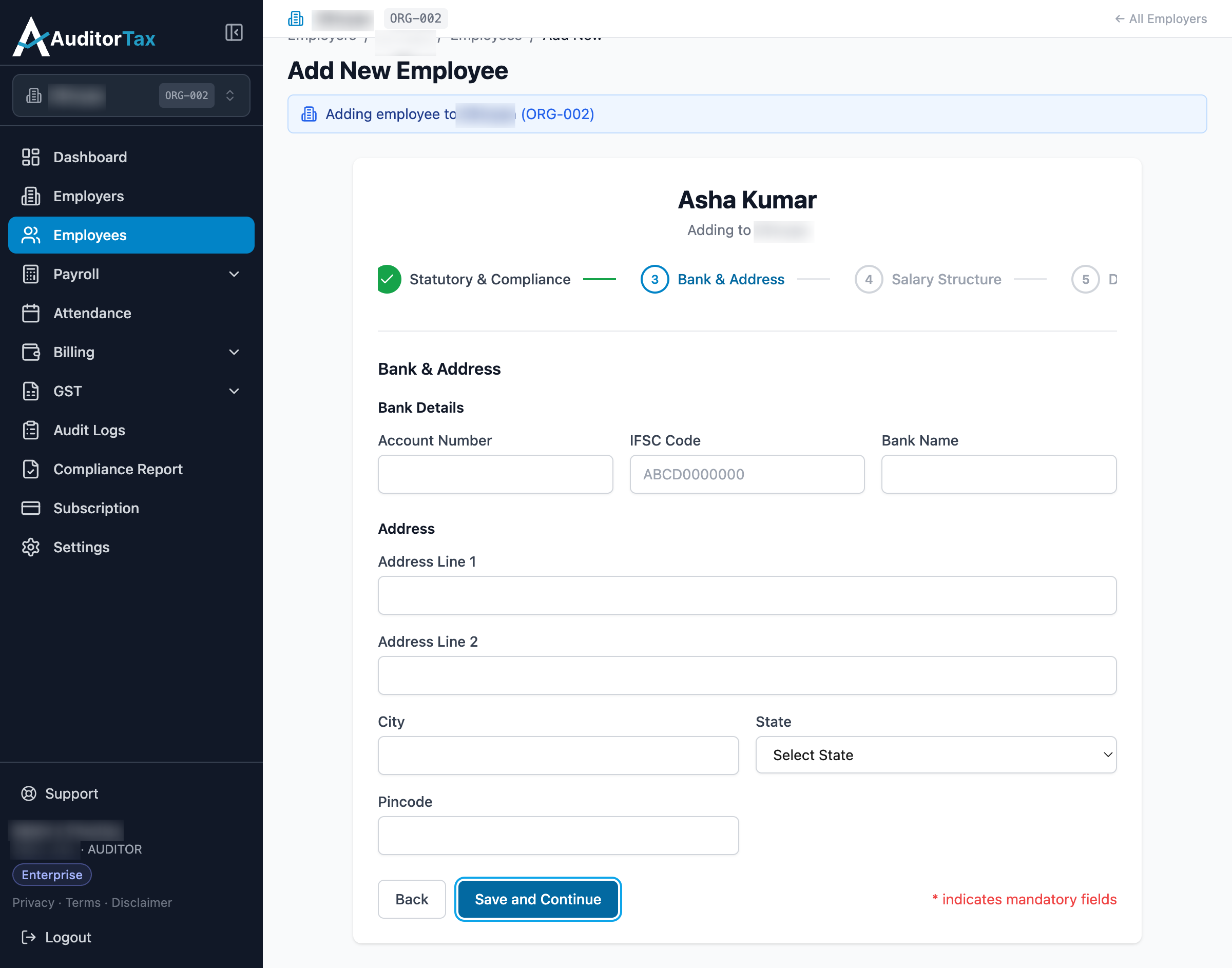Open the Privacy link
Viewport: 1232px width, 968px height.
33,903
